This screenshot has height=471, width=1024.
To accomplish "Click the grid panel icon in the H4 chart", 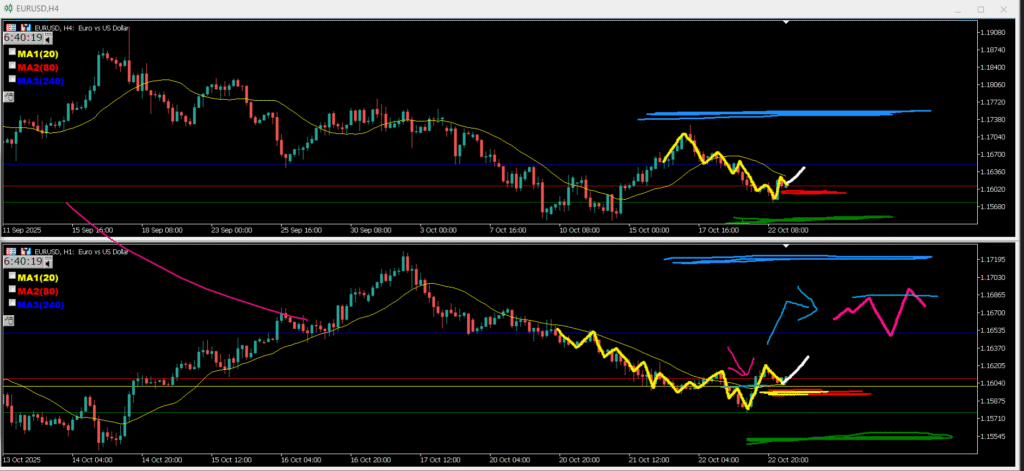I will [x=8, y=27].
